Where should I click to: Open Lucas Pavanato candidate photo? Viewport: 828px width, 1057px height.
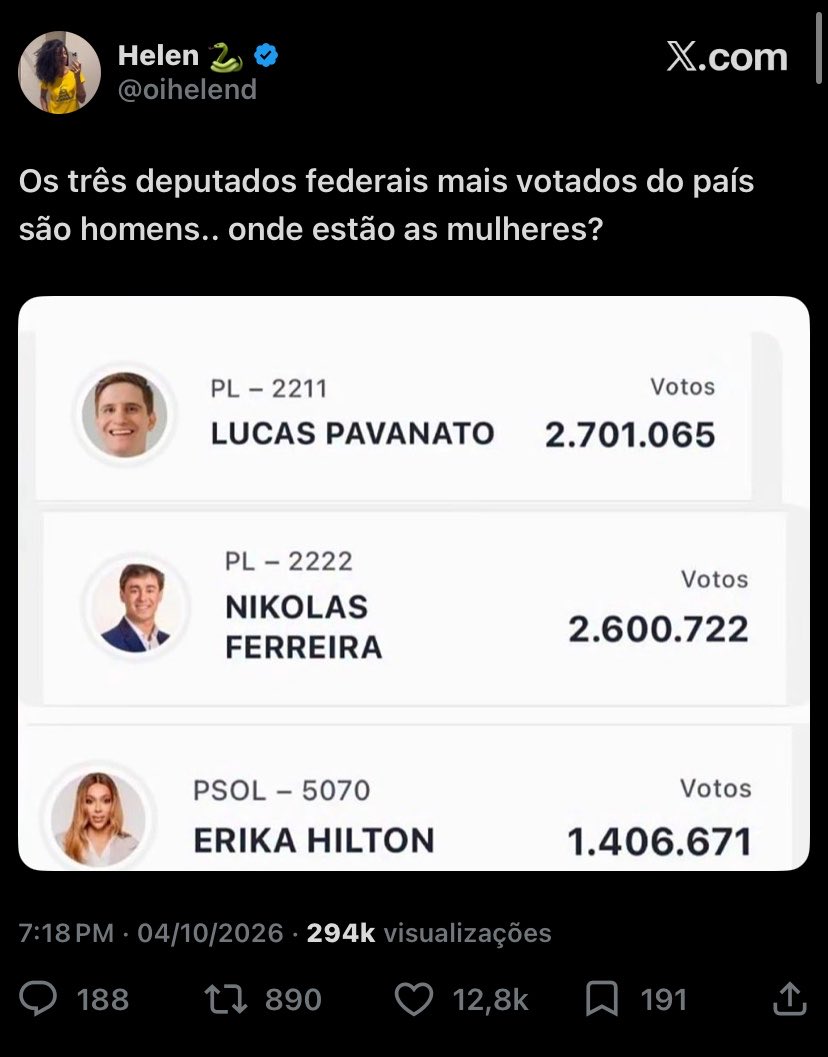tap(124, 414)
